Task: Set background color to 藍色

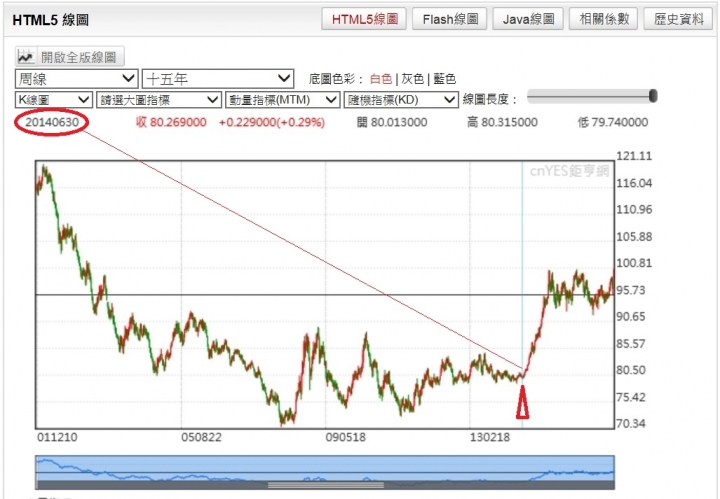Action: click(x=444, y=79)
